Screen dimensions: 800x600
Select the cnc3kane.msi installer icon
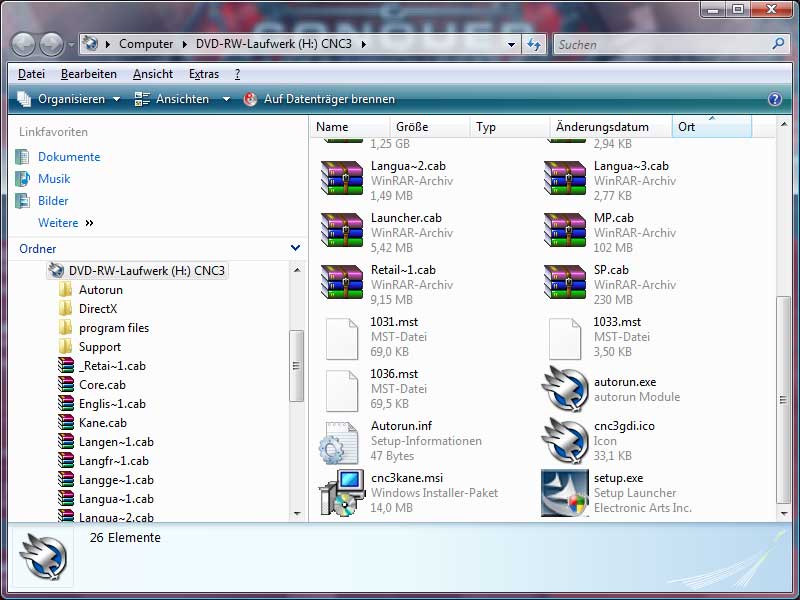[x=342, y=493]
